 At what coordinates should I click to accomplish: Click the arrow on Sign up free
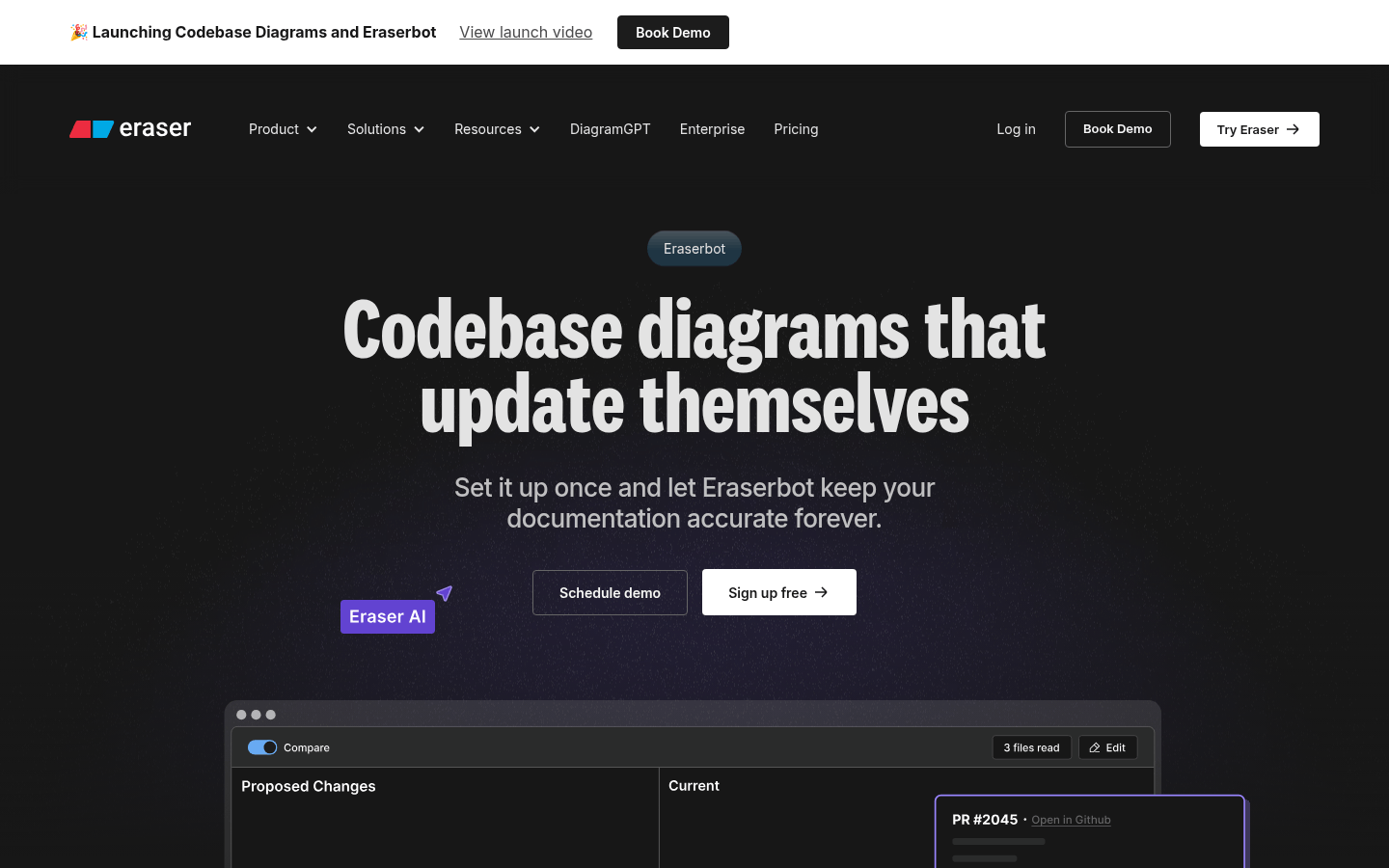pyautogui.click(x=822, y=592)
